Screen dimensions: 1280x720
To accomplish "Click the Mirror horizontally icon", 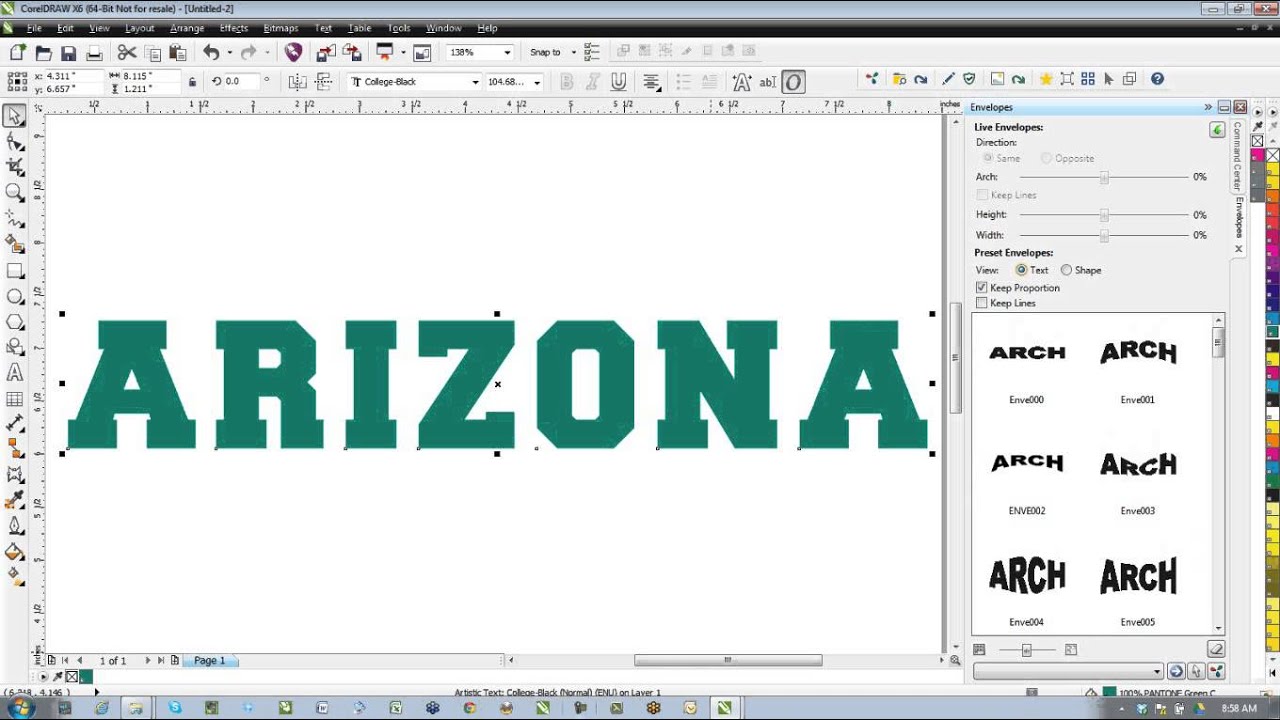I will [297, 82].
